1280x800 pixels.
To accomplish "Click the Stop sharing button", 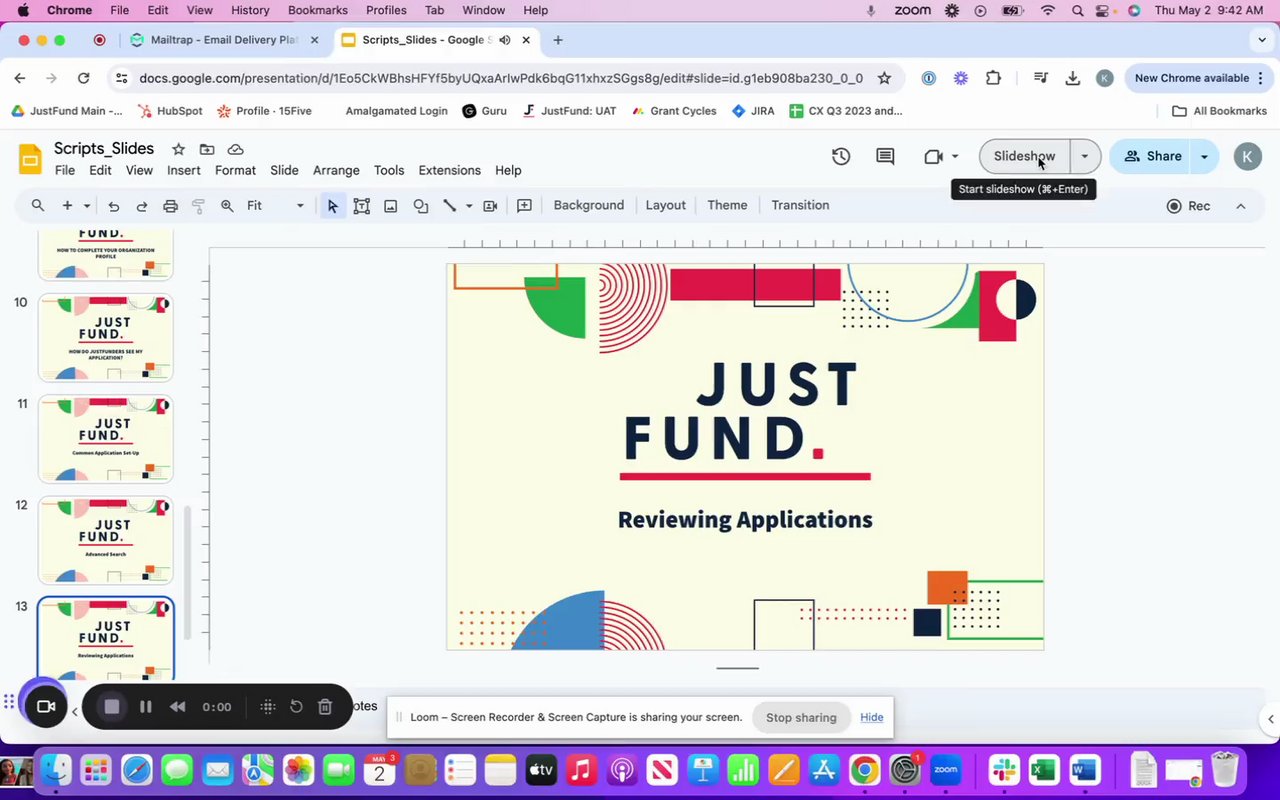I will tap(801, 717).
